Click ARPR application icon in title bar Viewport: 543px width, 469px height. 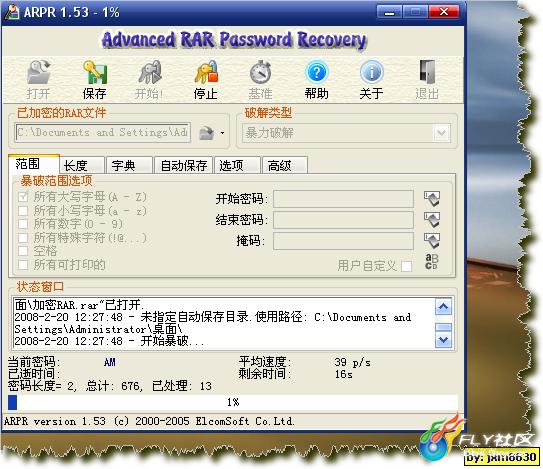[12, 13]
